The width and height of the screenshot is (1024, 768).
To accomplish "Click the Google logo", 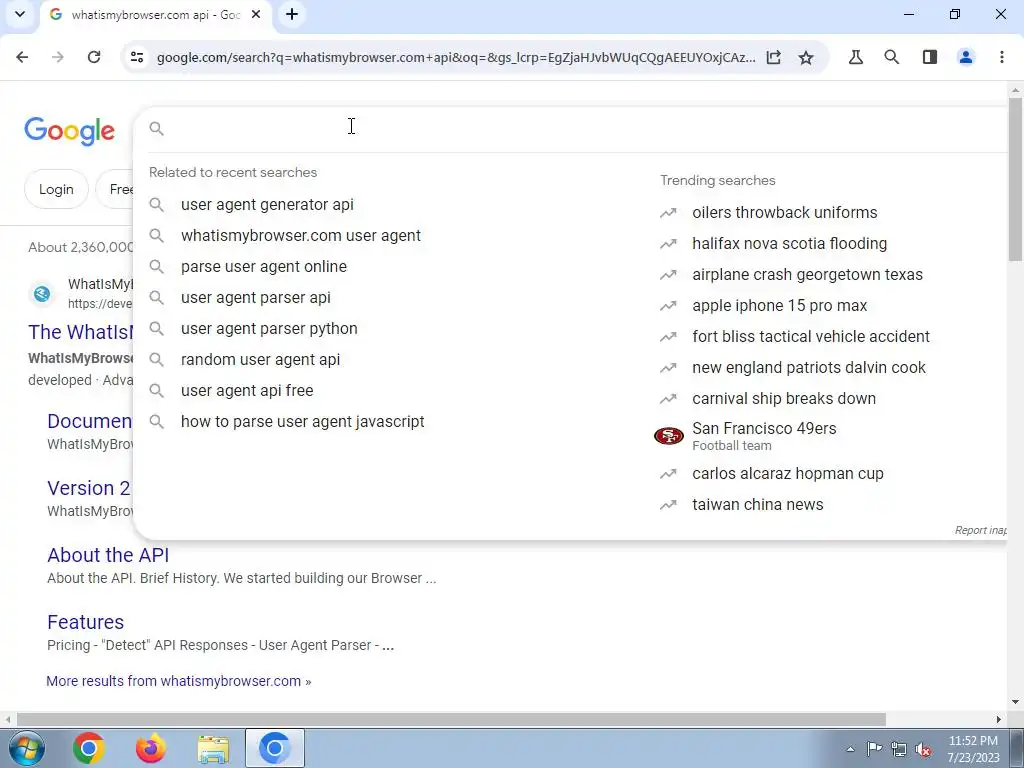I will pyautogui.click(x=70, y=131).
